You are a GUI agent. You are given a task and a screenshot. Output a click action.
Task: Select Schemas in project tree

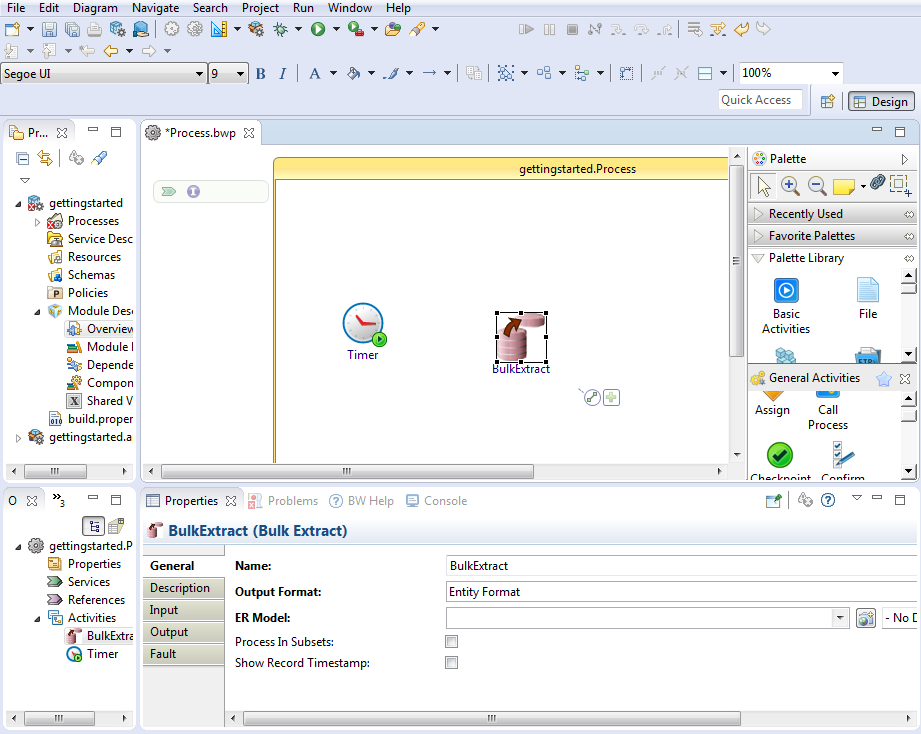91,275
